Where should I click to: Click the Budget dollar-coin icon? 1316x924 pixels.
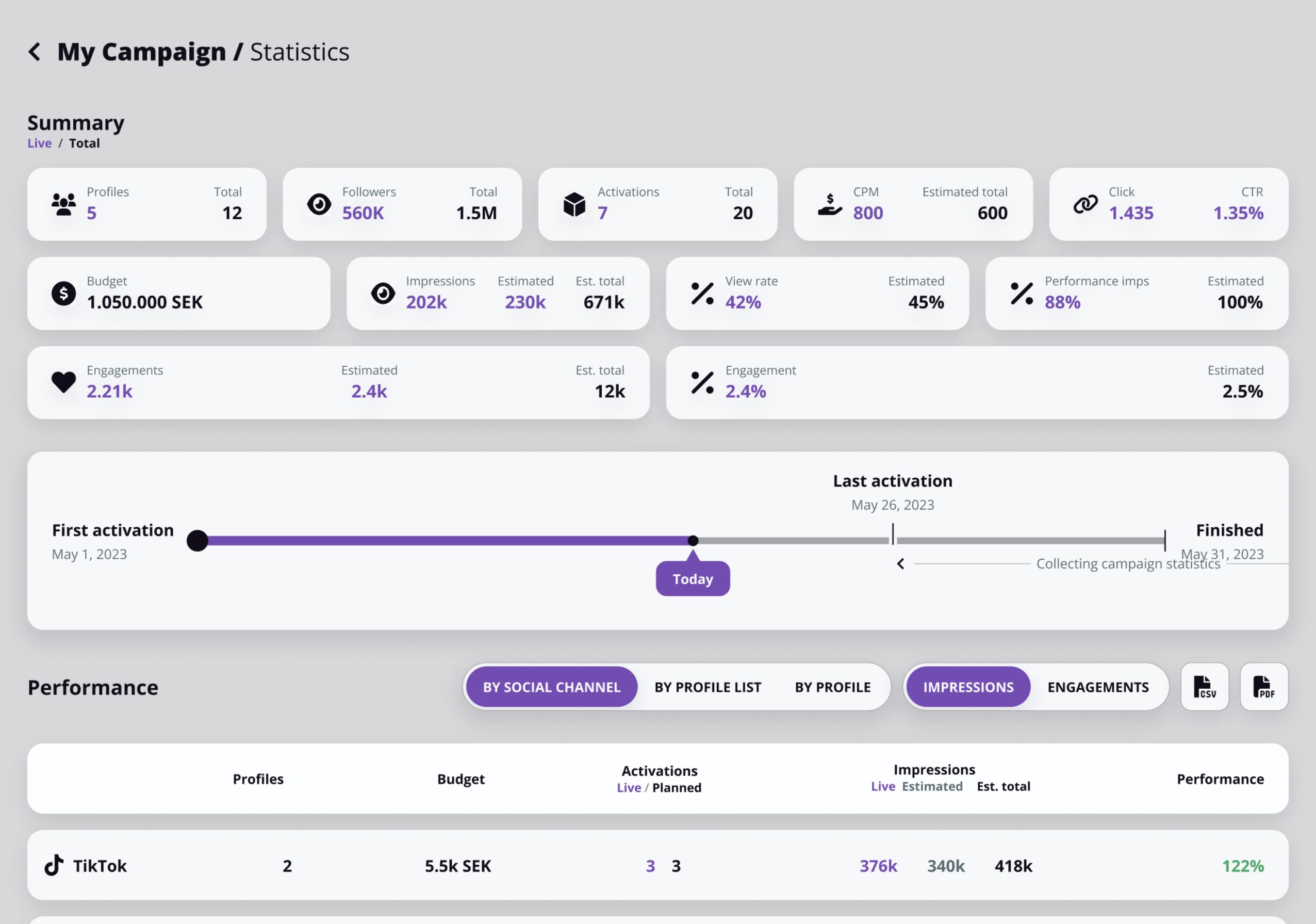63,294
